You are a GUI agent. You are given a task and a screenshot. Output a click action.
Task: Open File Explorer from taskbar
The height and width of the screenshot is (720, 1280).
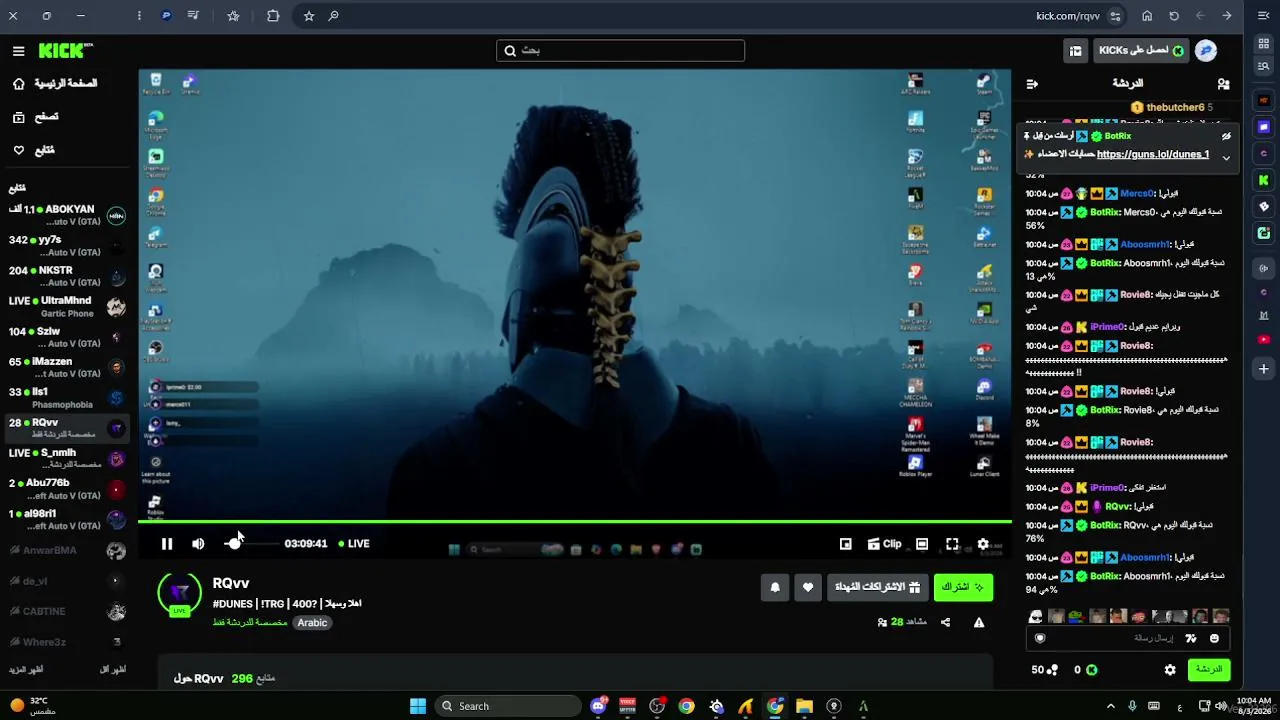pos(804,706)
